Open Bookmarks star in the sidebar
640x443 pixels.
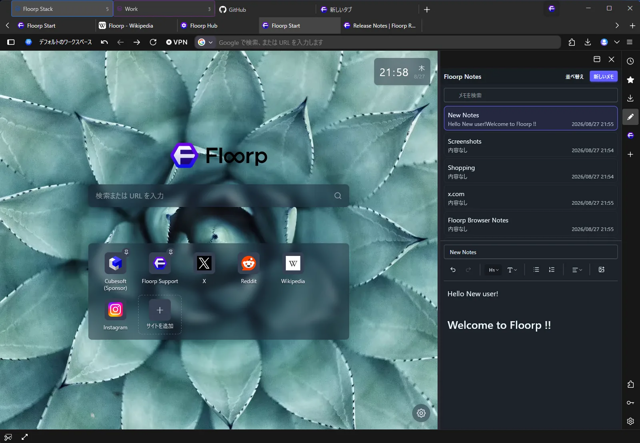tap(630, 80)
